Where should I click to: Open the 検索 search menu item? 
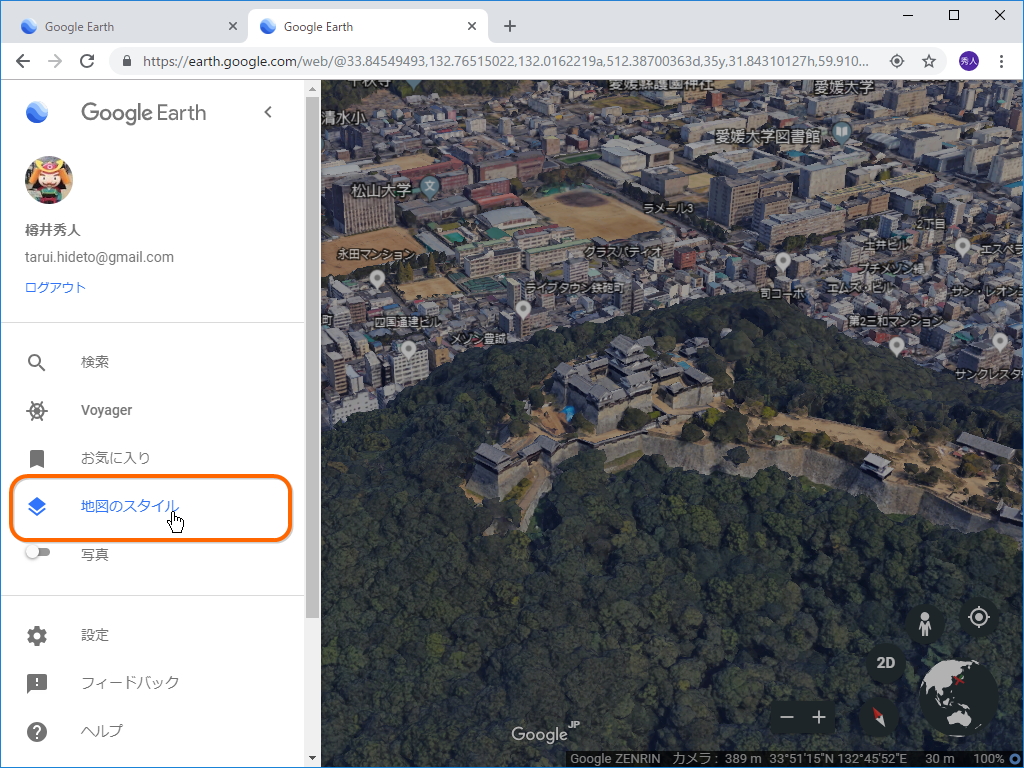coord(153,362)
